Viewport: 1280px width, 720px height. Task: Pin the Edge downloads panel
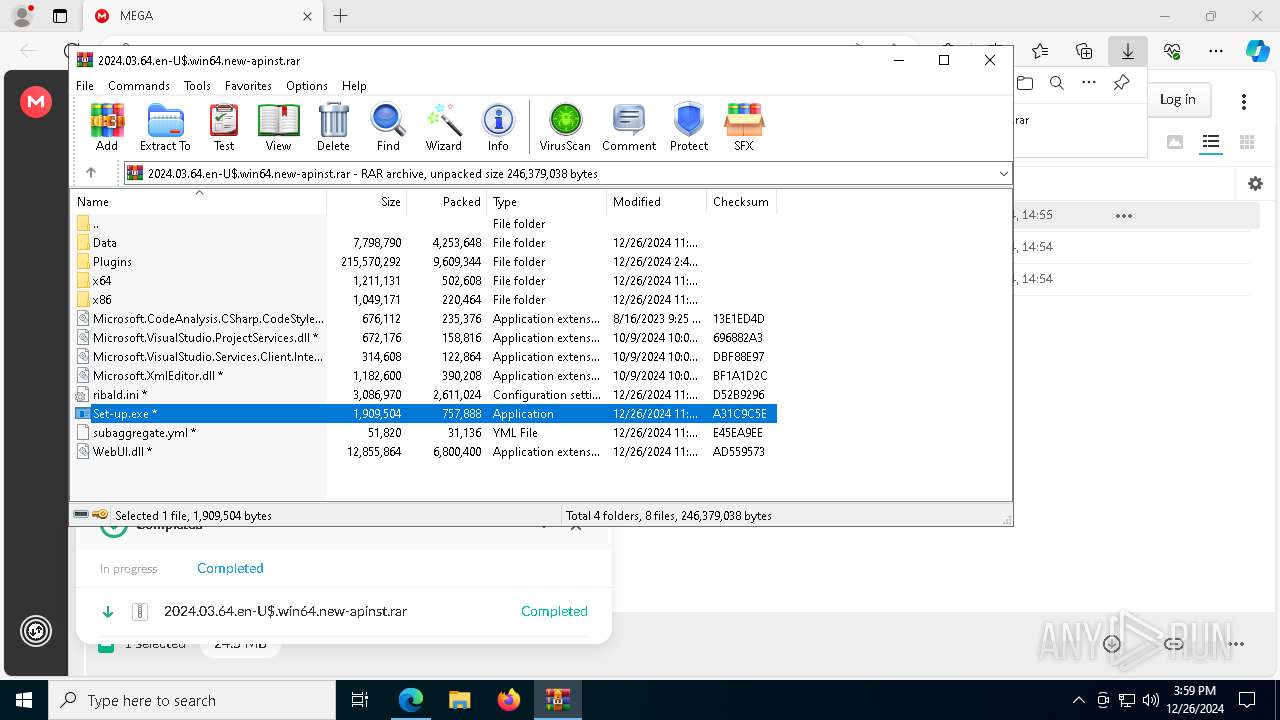tap(1121, 83)
